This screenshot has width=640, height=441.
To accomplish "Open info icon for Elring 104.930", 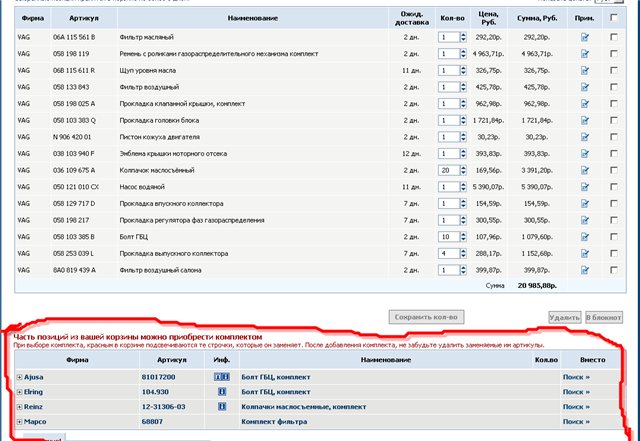I will [x=222, y=392].
